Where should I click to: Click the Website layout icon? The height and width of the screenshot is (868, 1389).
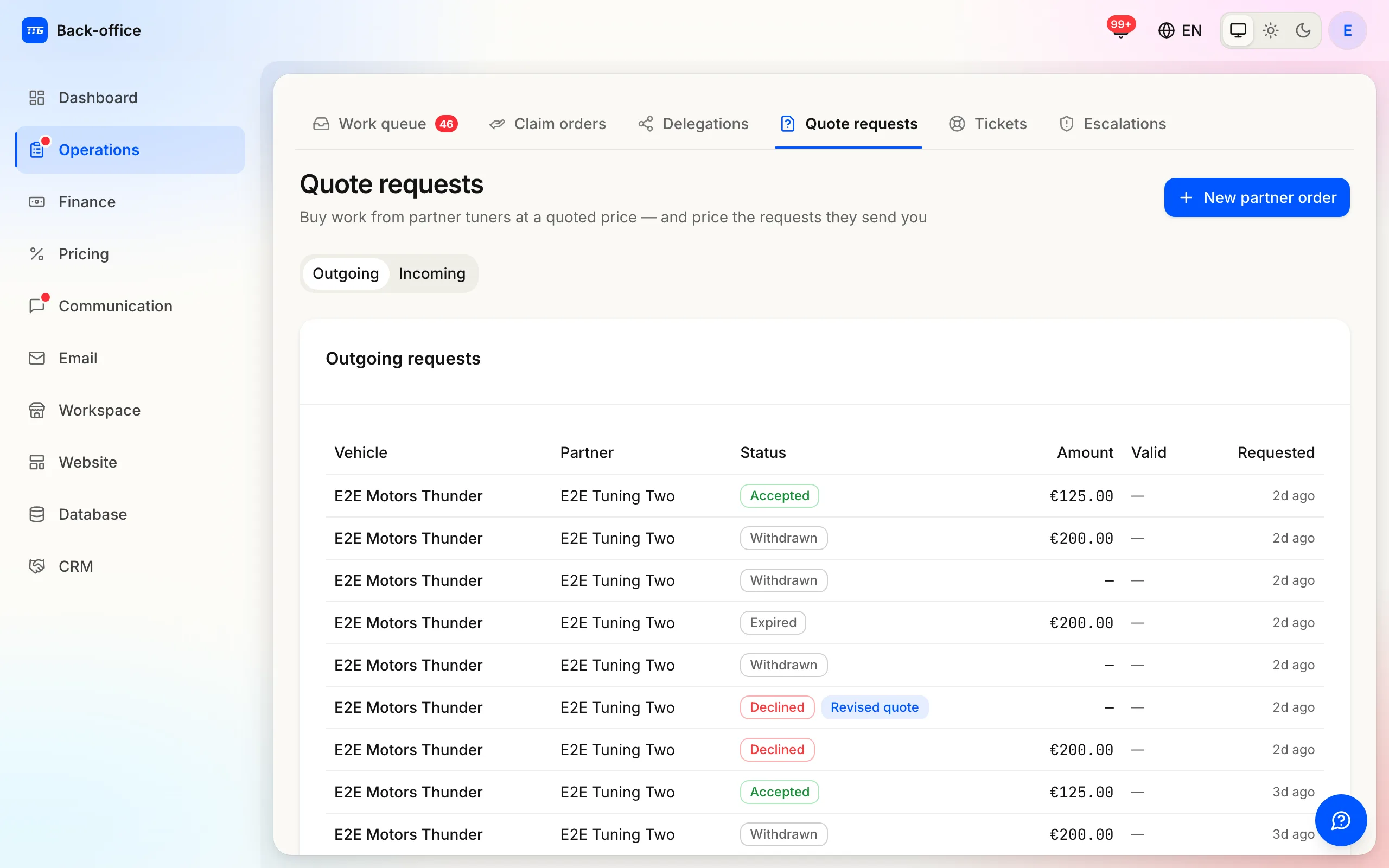pos(37,462)
